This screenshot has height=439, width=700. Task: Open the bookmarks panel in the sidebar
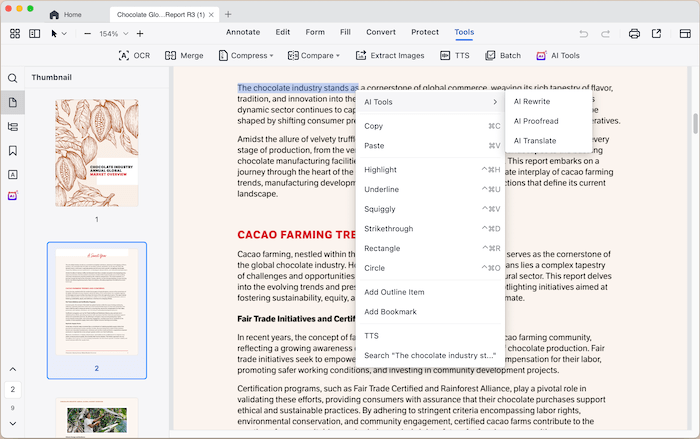click(13, 151)
